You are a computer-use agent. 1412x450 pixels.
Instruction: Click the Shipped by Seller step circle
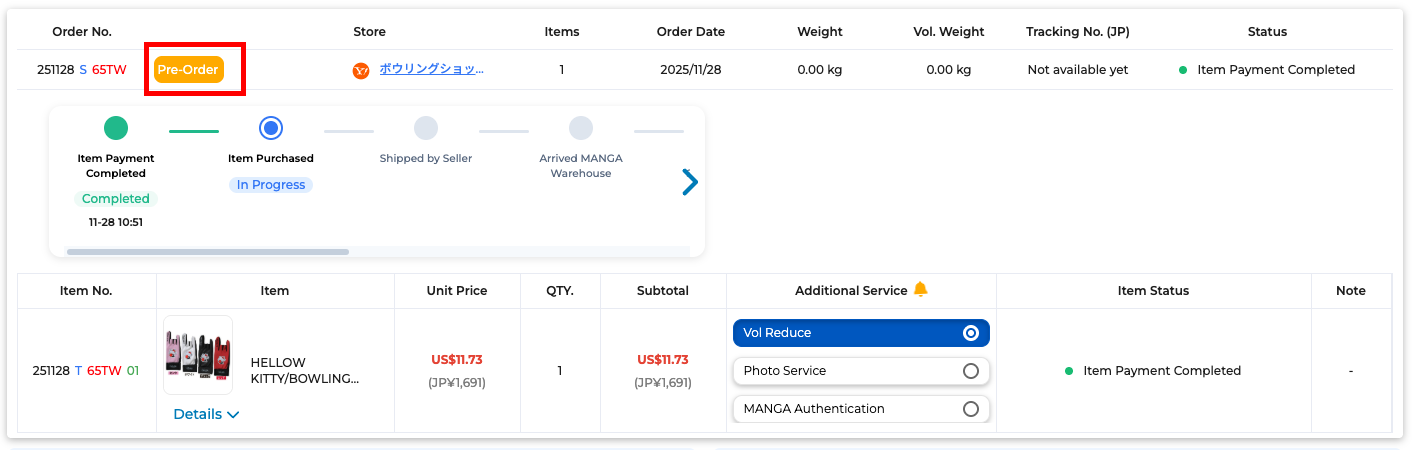pos(426,128)
